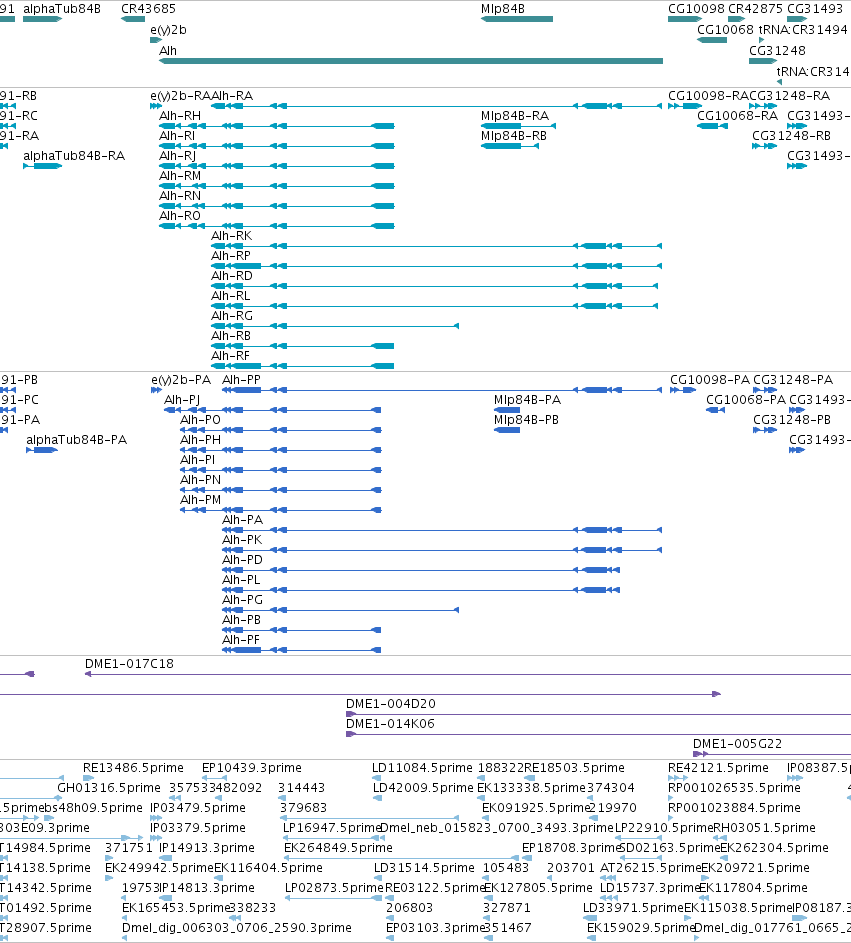The image size is (851, 943).
Task: Click the Alh-RI transcript label
Action: pos(177,136)
